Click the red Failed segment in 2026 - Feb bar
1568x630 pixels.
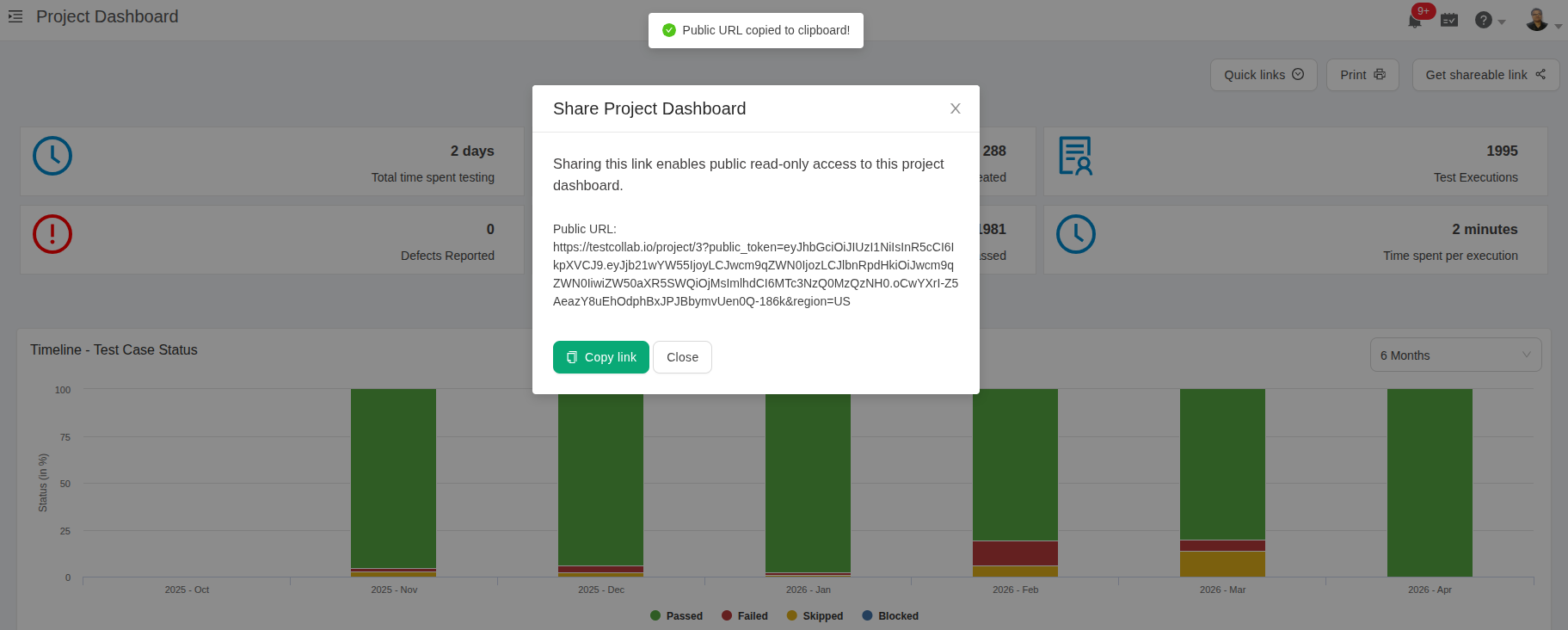point(1015,553)
